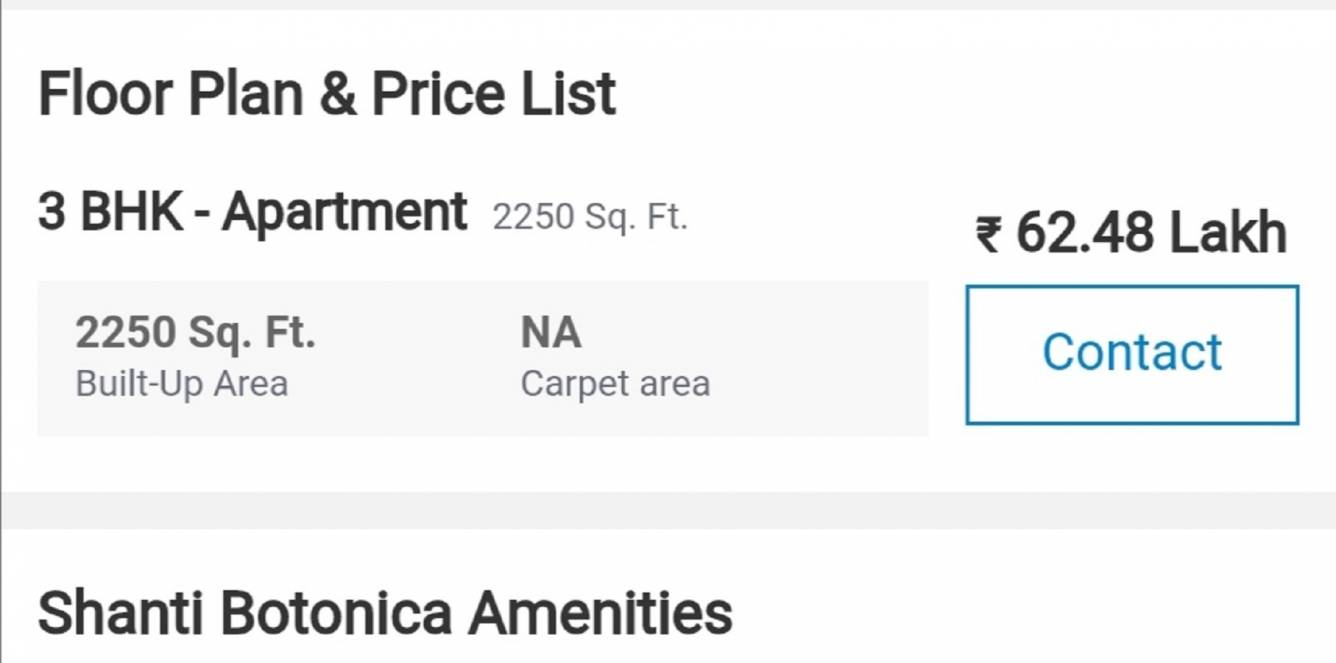Click the words Floor Plan in the heading

pos(170,94)
